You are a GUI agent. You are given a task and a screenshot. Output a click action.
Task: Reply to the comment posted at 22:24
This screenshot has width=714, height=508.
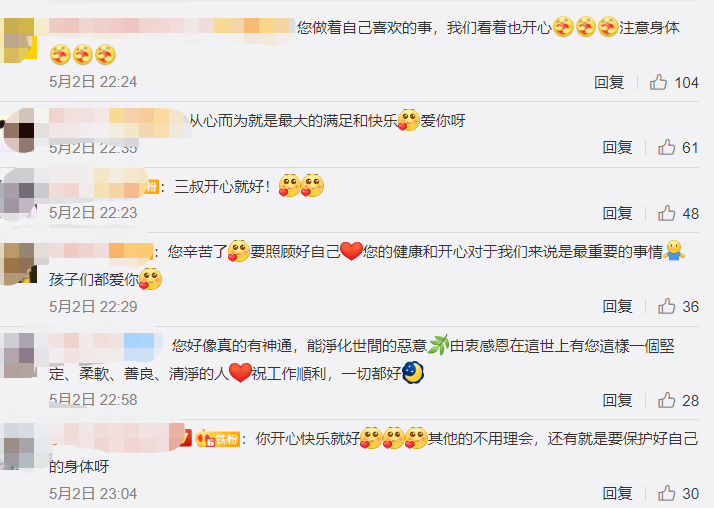pos(609,82)
